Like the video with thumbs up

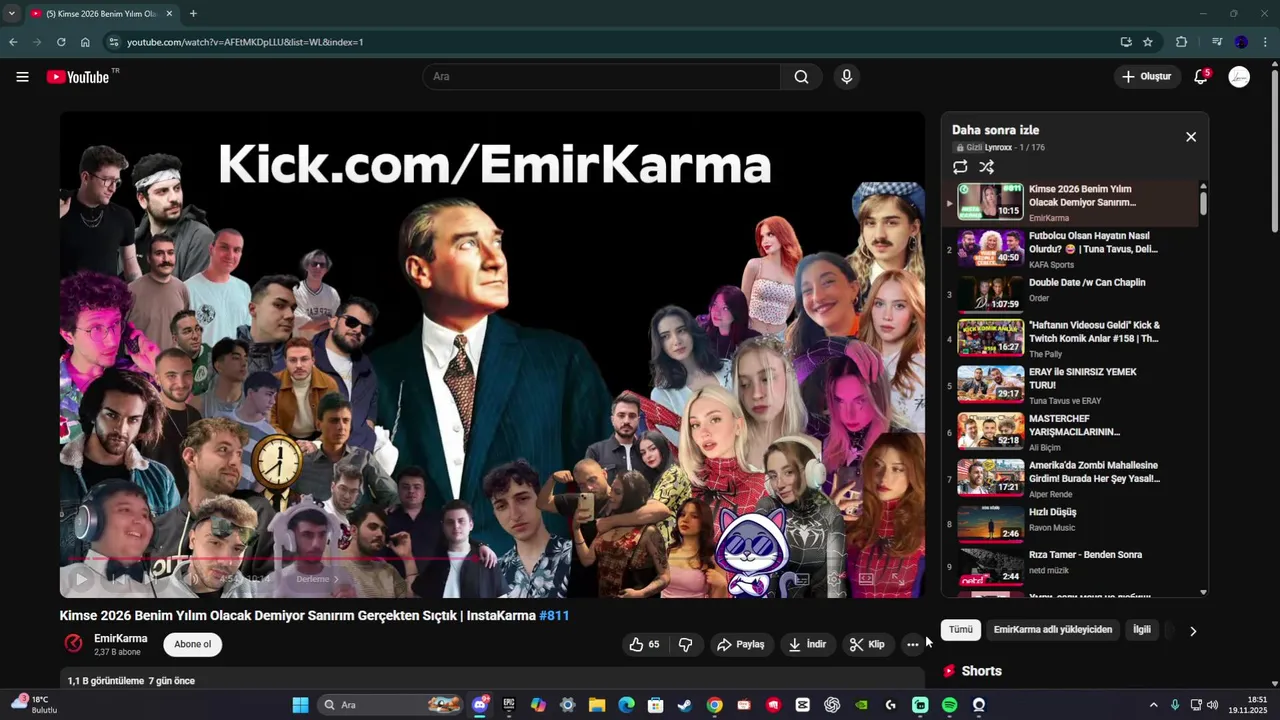[x=644, y=645]
